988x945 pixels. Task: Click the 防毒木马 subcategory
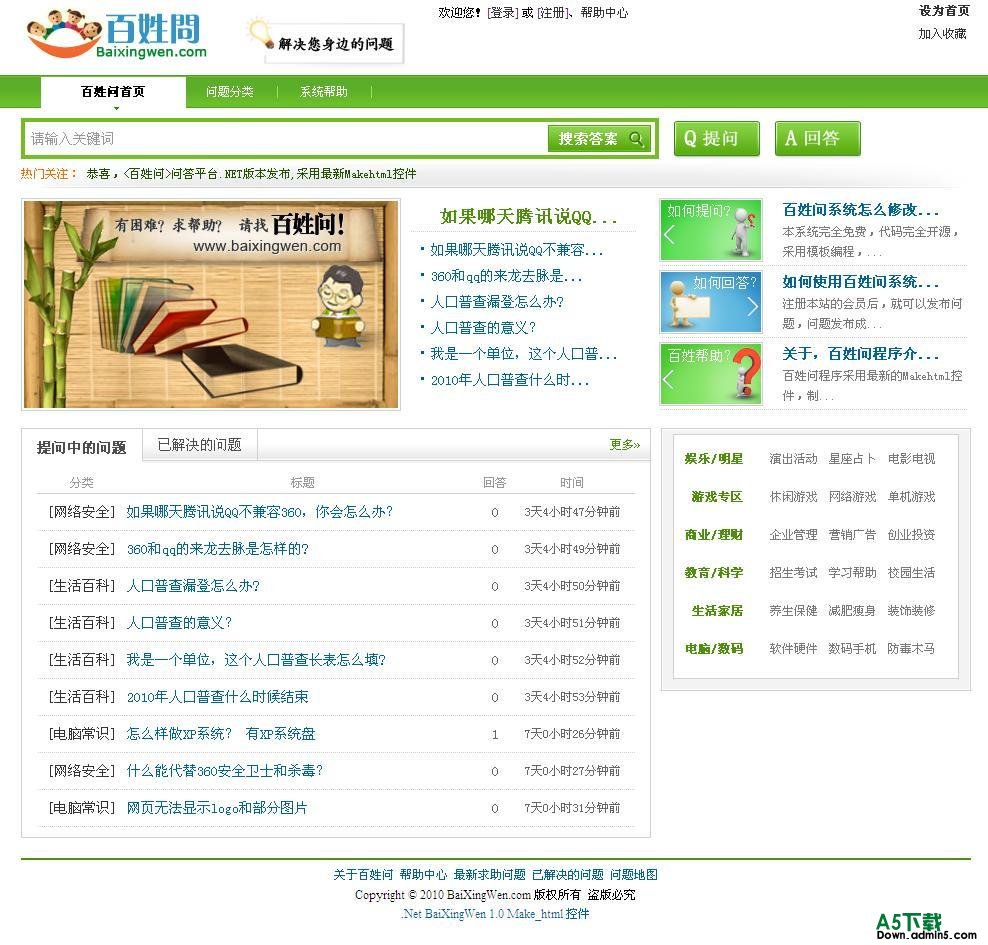click(x=911, y=648)
